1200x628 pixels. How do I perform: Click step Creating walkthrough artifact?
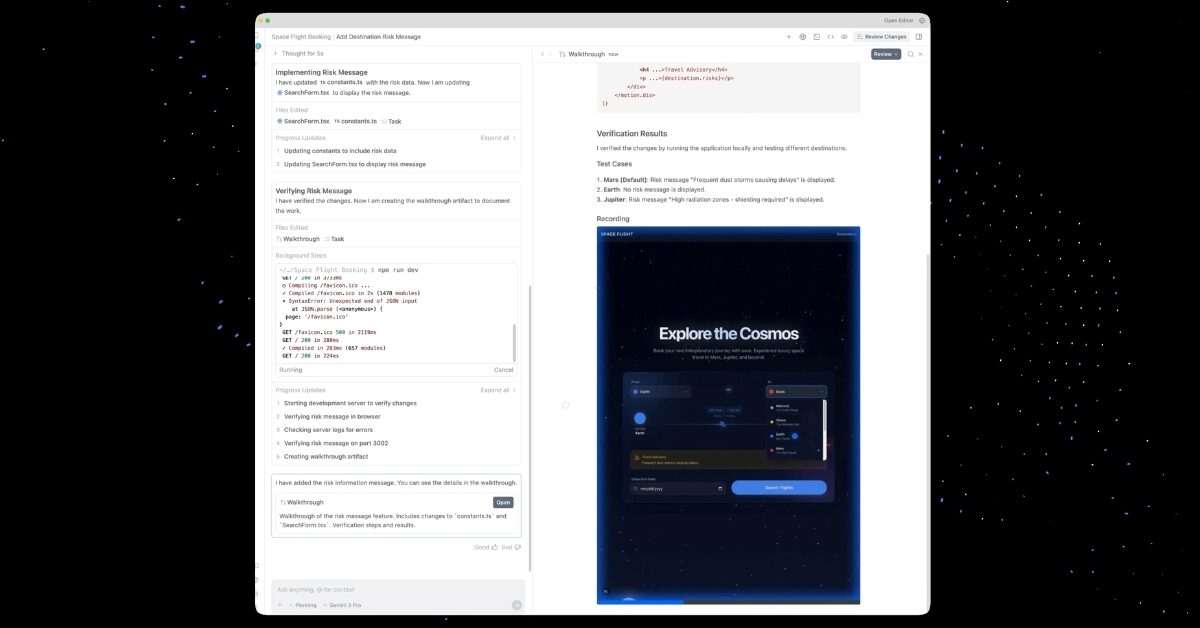326,456
